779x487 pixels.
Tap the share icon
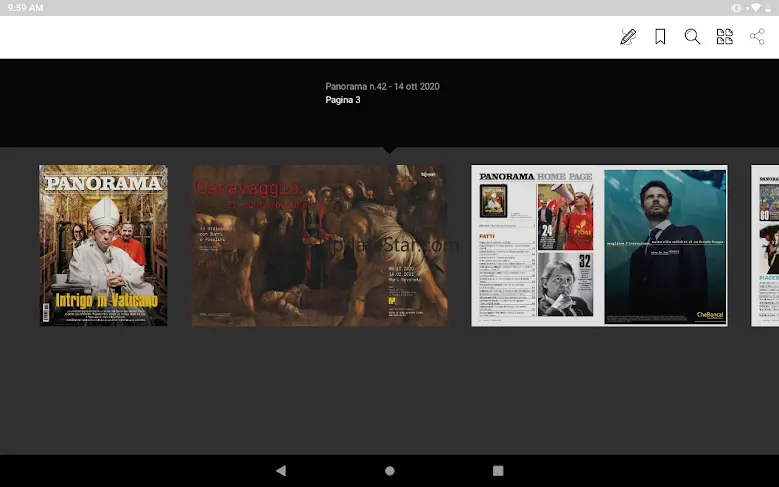click(x=757, y=36)
